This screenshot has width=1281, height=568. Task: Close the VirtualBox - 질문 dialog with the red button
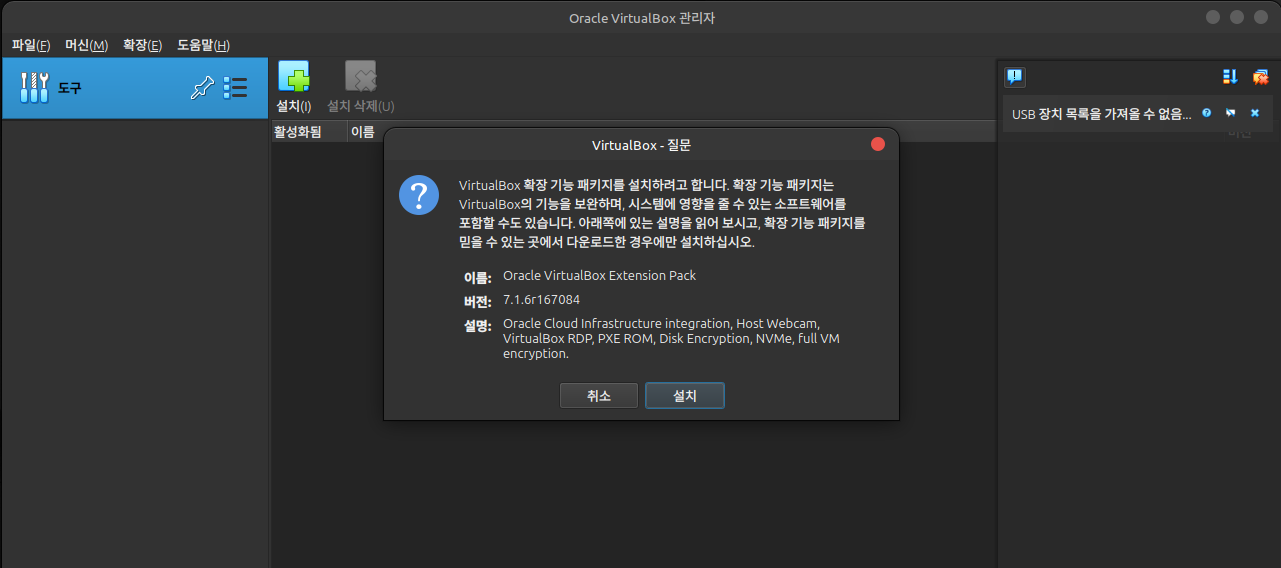coord(878,144)
